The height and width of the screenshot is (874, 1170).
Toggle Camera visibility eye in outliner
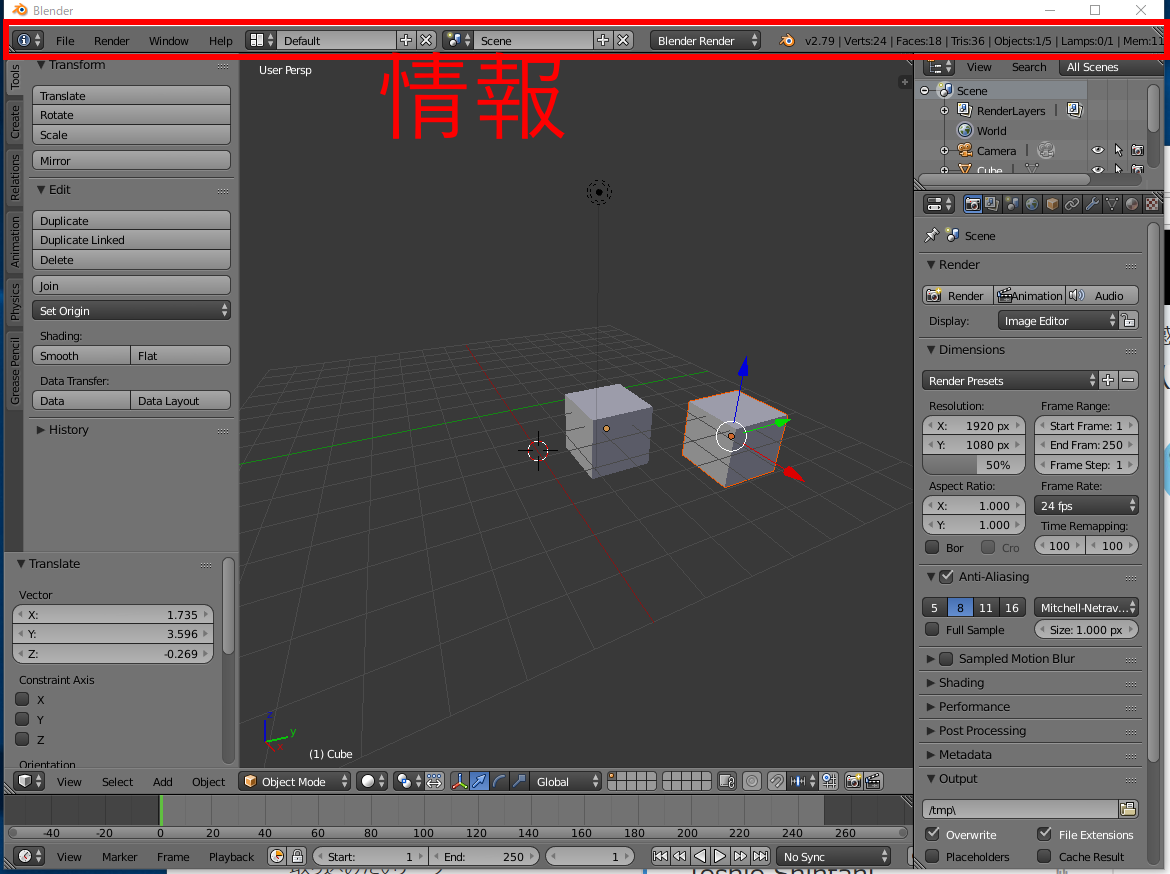pyautogui.click(x=1098, y=150)
